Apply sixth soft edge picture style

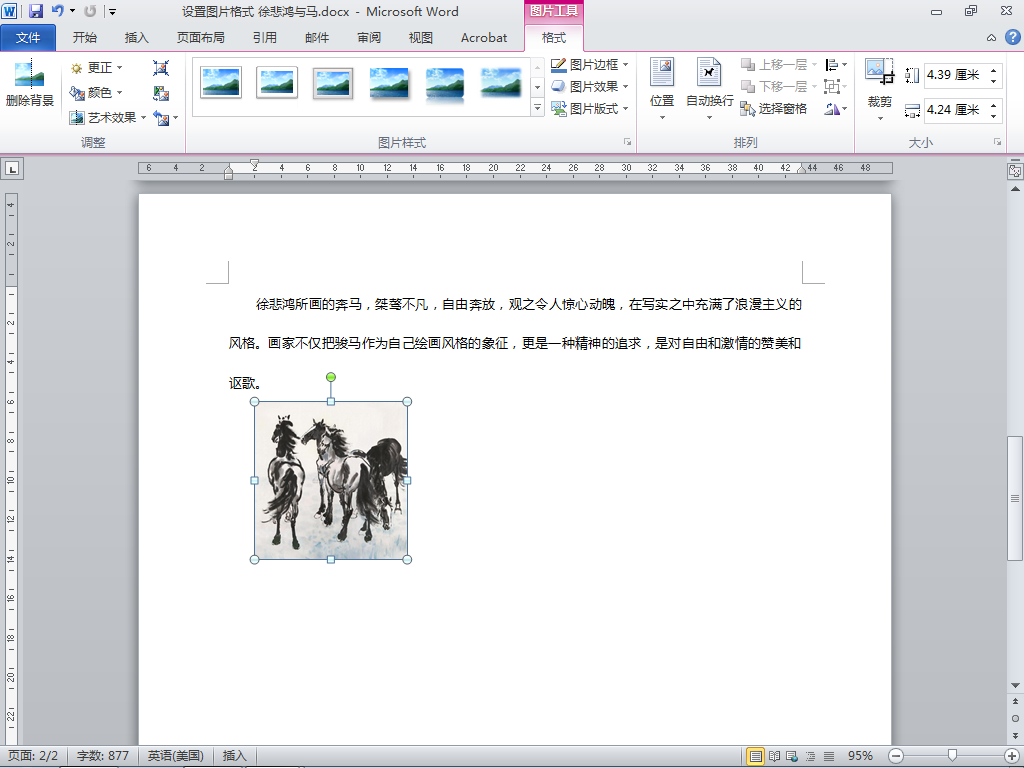[x=501, y=83]
